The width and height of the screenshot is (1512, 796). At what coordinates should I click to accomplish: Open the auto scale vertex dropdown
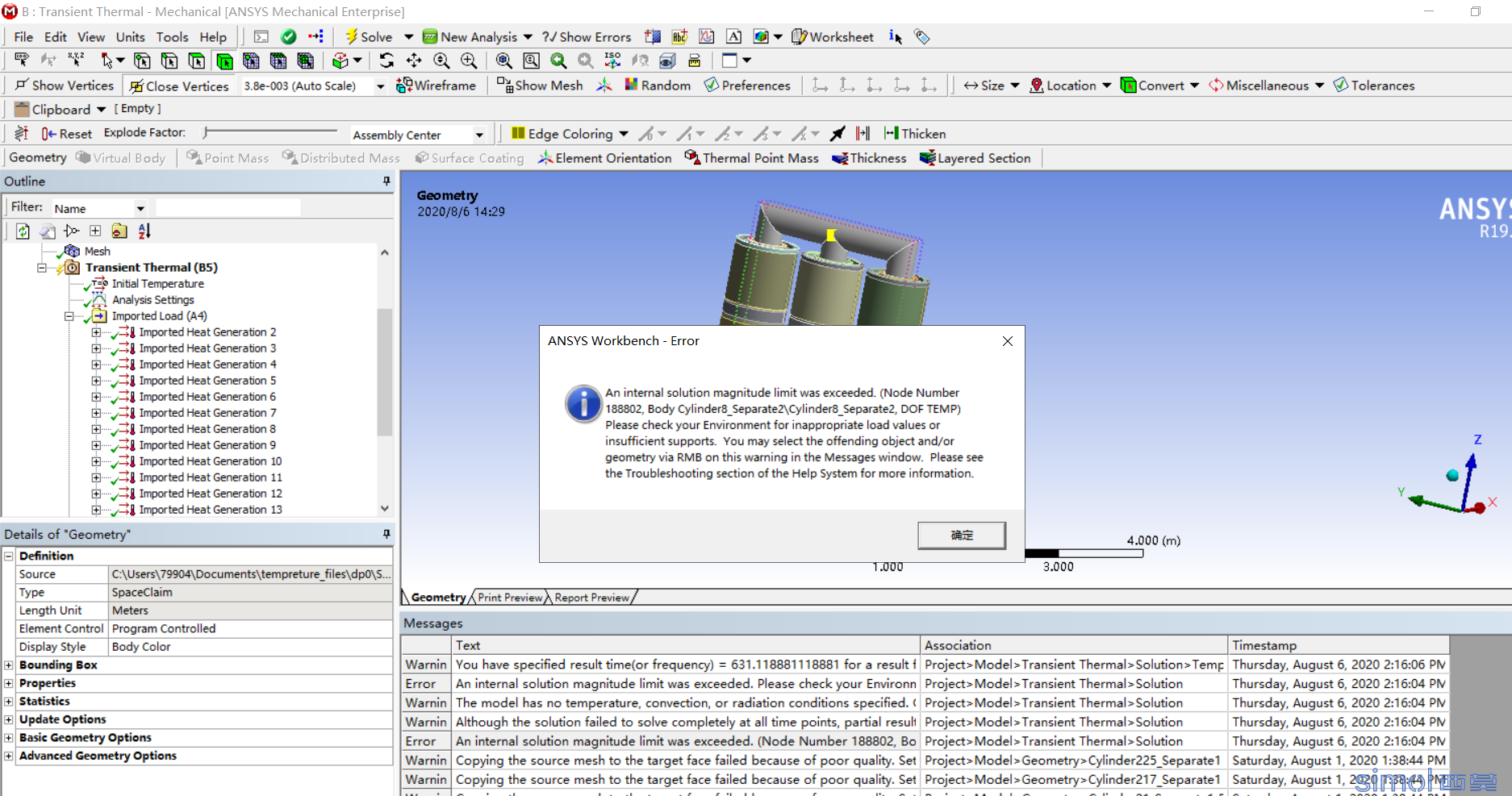coord(380,85)
